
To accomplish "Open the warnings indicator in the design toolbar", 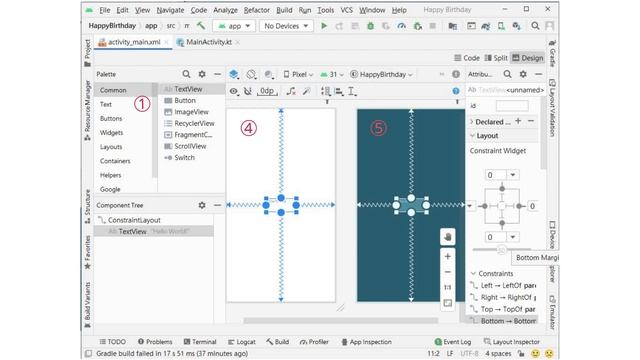I will 456,74.
